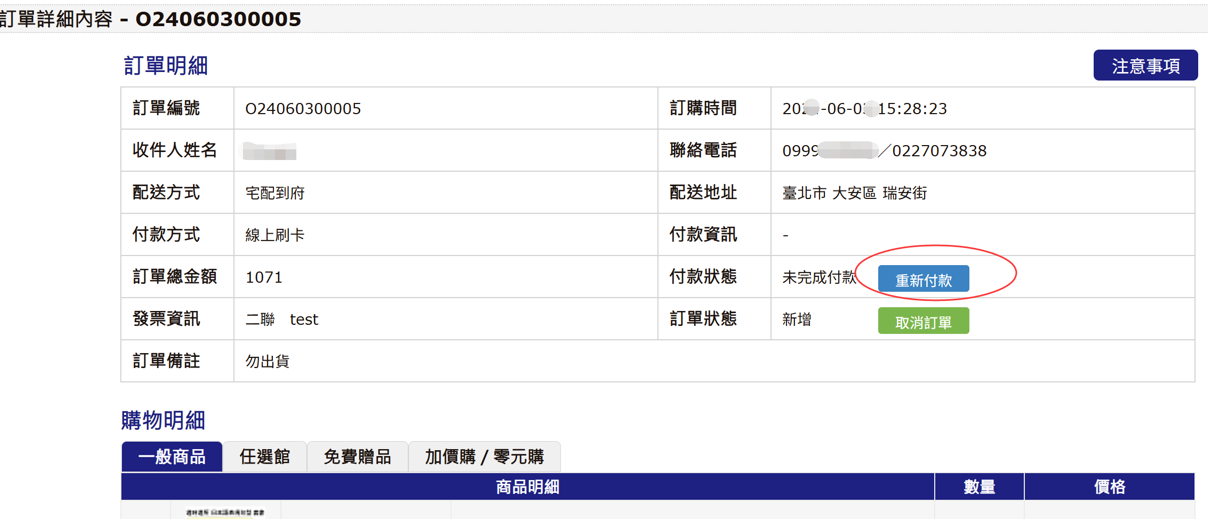This screenshot has height=529, width=1208.
Task: Click the 未完成付款 payment status text
Action: [x=819, y=278]
